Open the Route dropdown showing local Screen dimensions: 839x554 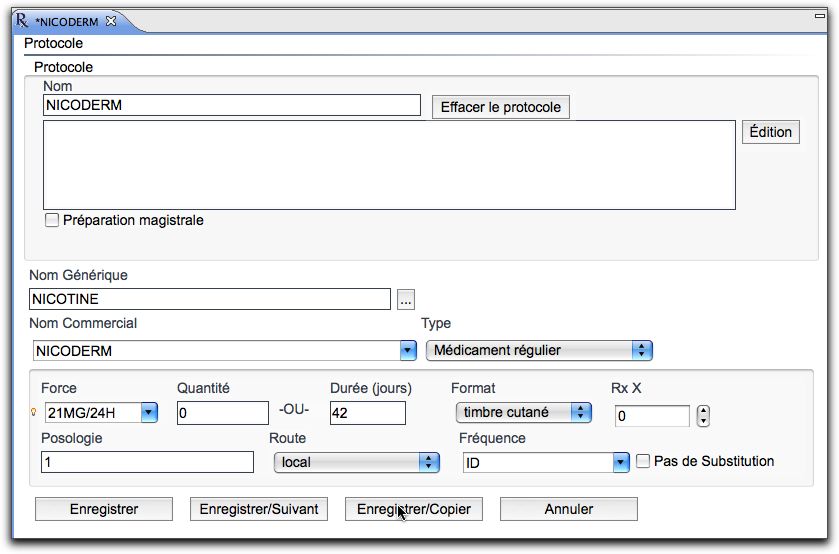pos(356,462)
